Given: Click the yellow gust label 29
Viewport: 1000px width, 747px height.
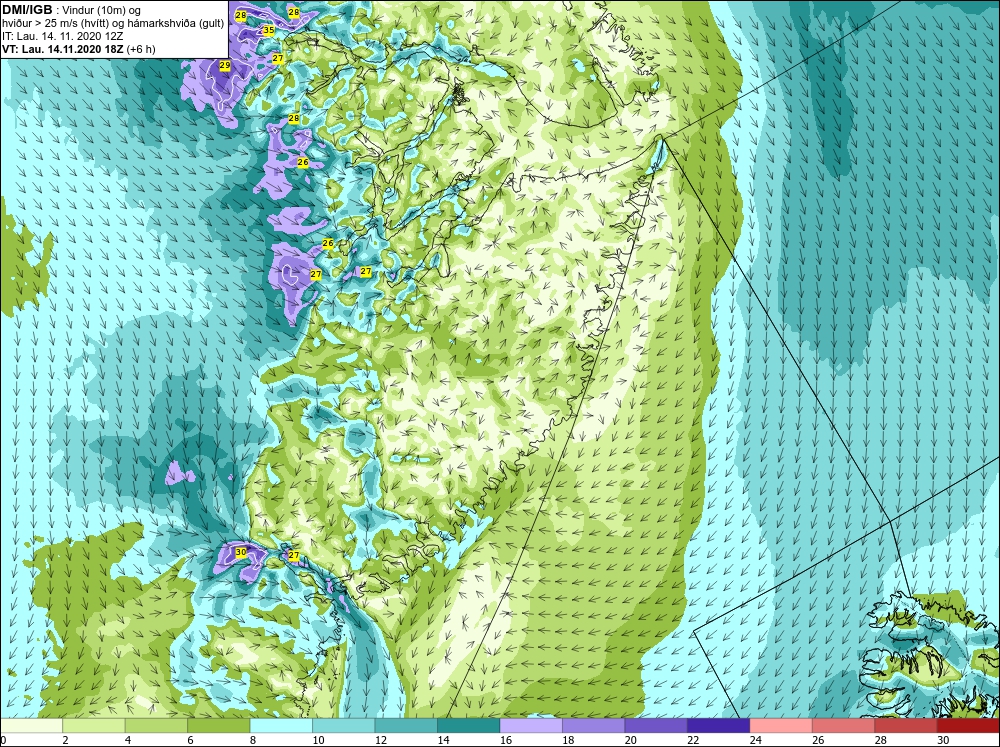Looking at the screenshot, I should coord(224,65).
